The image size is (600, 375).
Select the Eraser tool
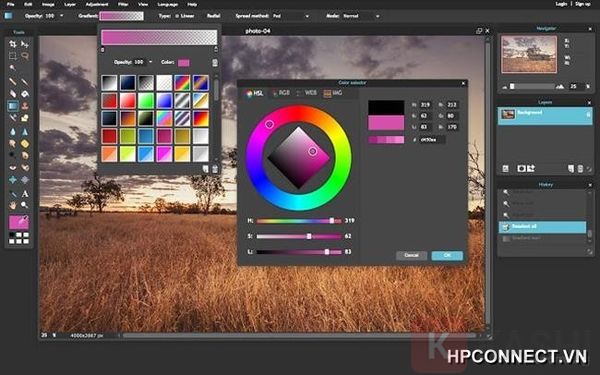point(13,93)
